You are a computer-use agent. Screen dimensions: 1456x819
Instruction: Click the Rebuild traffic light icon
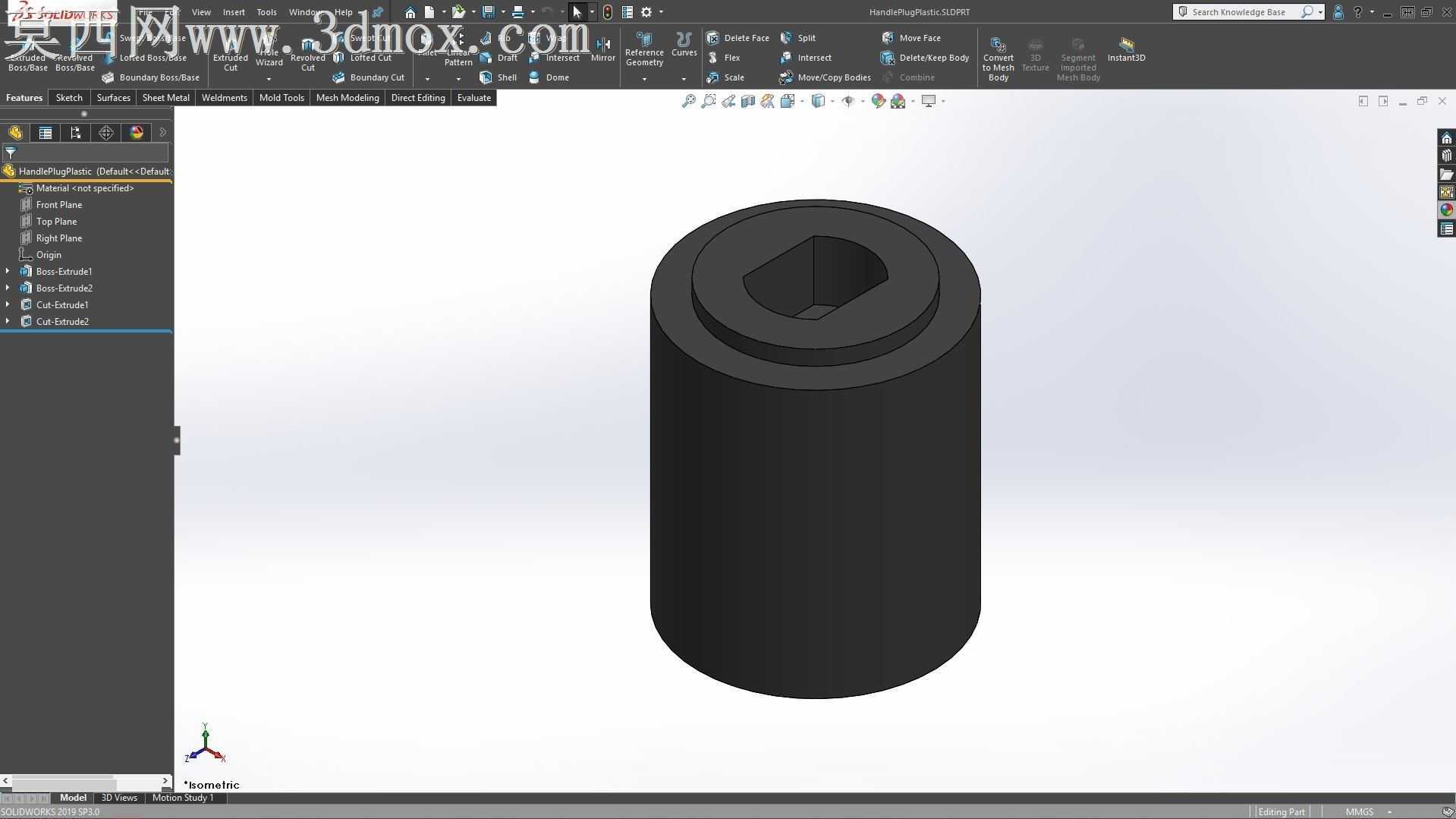point(608,12)
